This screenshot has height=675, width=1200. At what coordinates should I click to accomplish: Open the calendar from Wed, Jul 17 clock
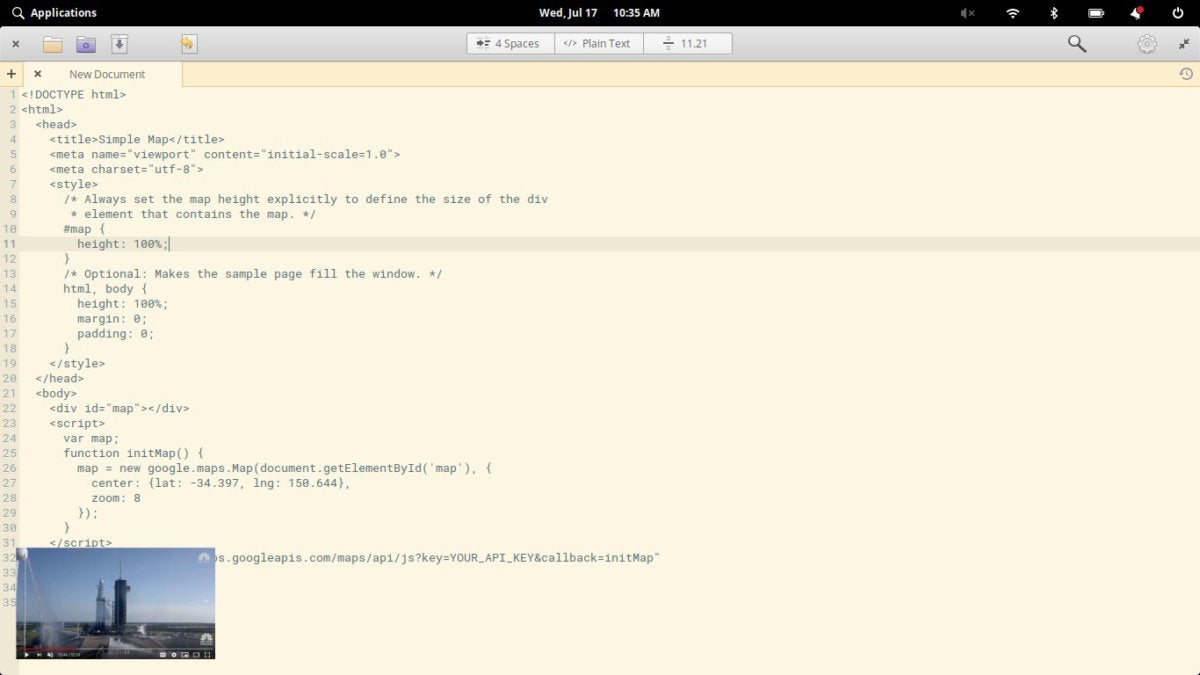click(600, 13)
